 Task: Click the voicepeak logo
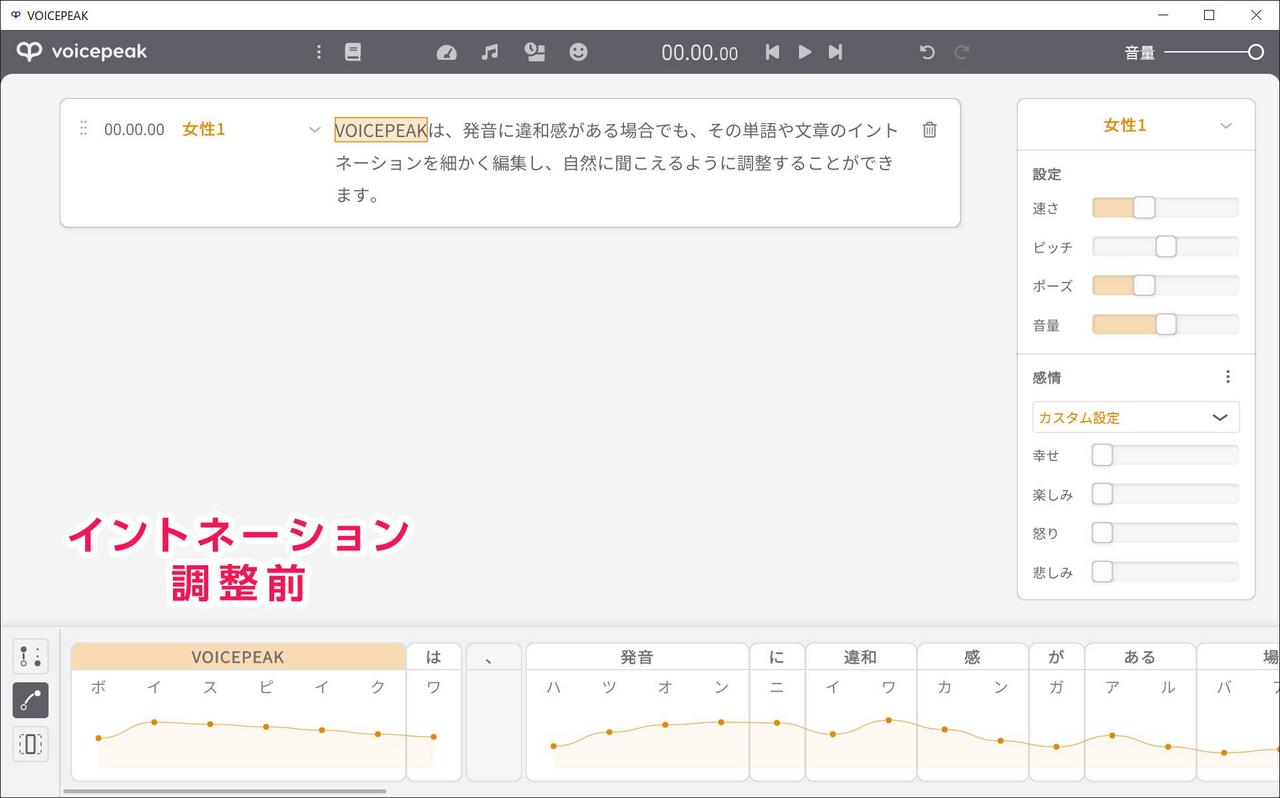tap(82, 52)
